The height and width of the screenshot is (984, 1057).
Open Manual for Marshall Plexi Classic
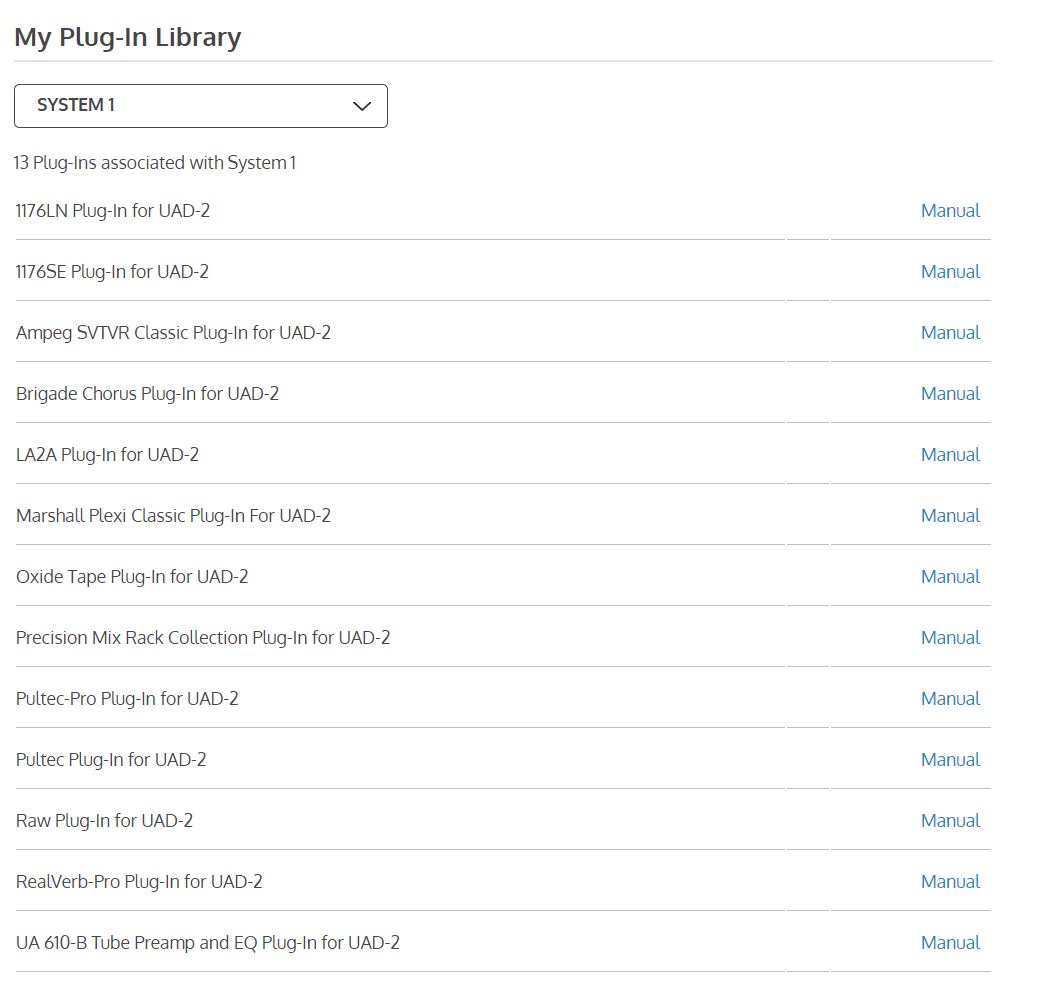pos(949,516)
